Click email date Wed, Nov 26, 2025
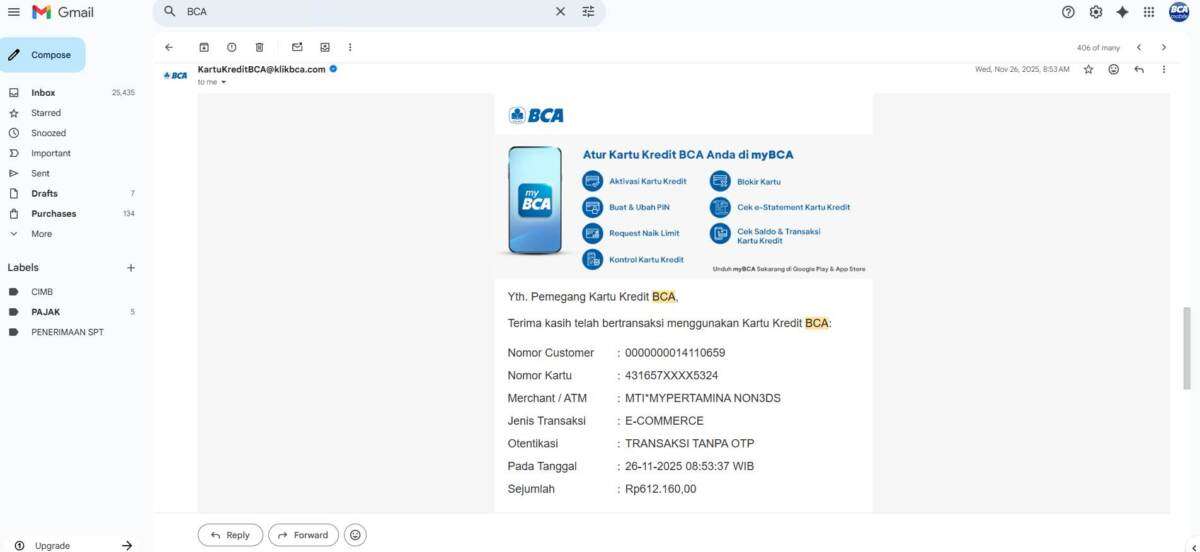Screen dimensions: 1200x552 click(x=1022, y=69)
